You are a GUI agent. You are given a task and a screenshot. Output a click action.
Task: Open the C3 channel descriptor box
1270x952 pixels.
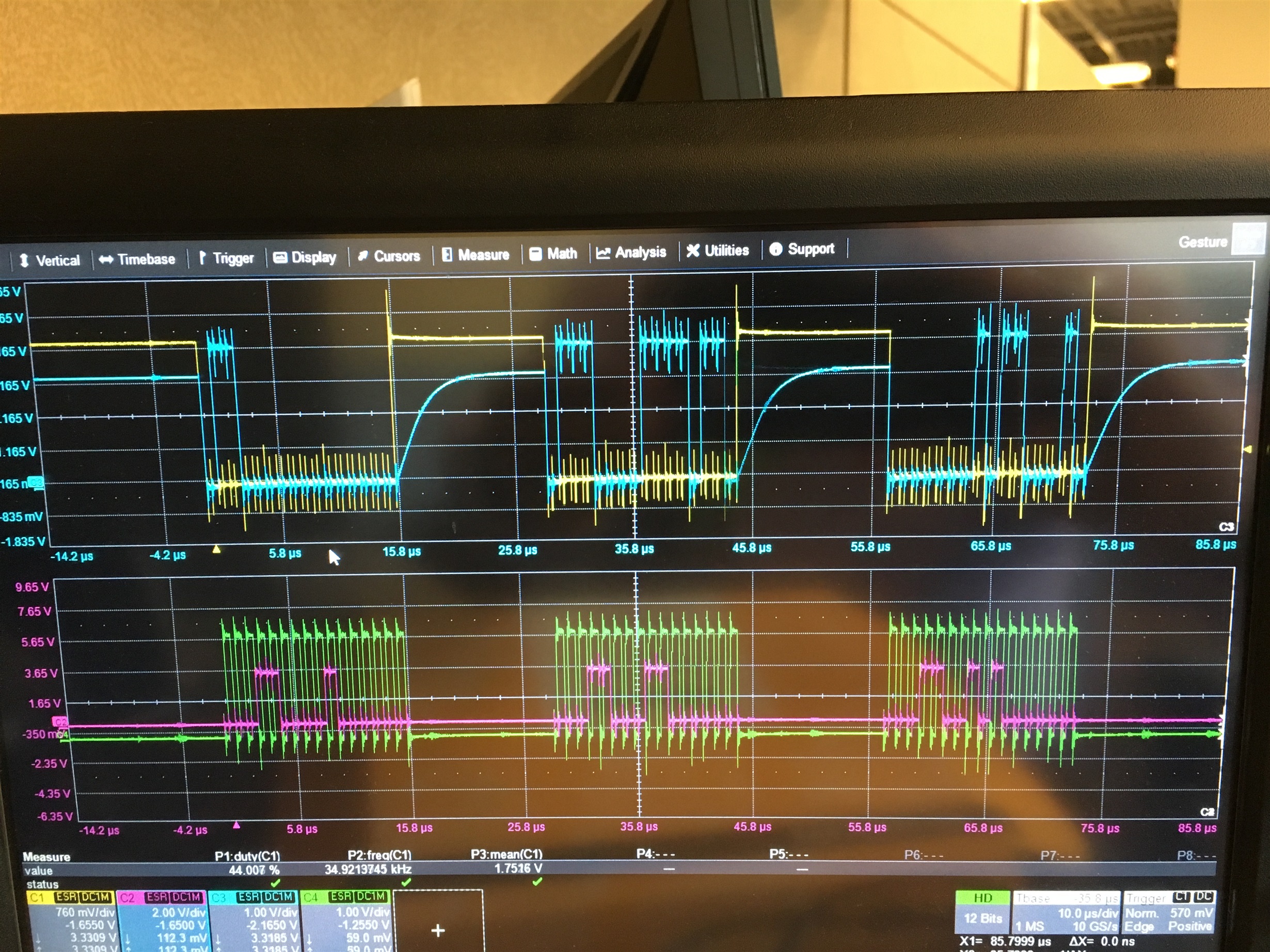(x=254, y=921)
